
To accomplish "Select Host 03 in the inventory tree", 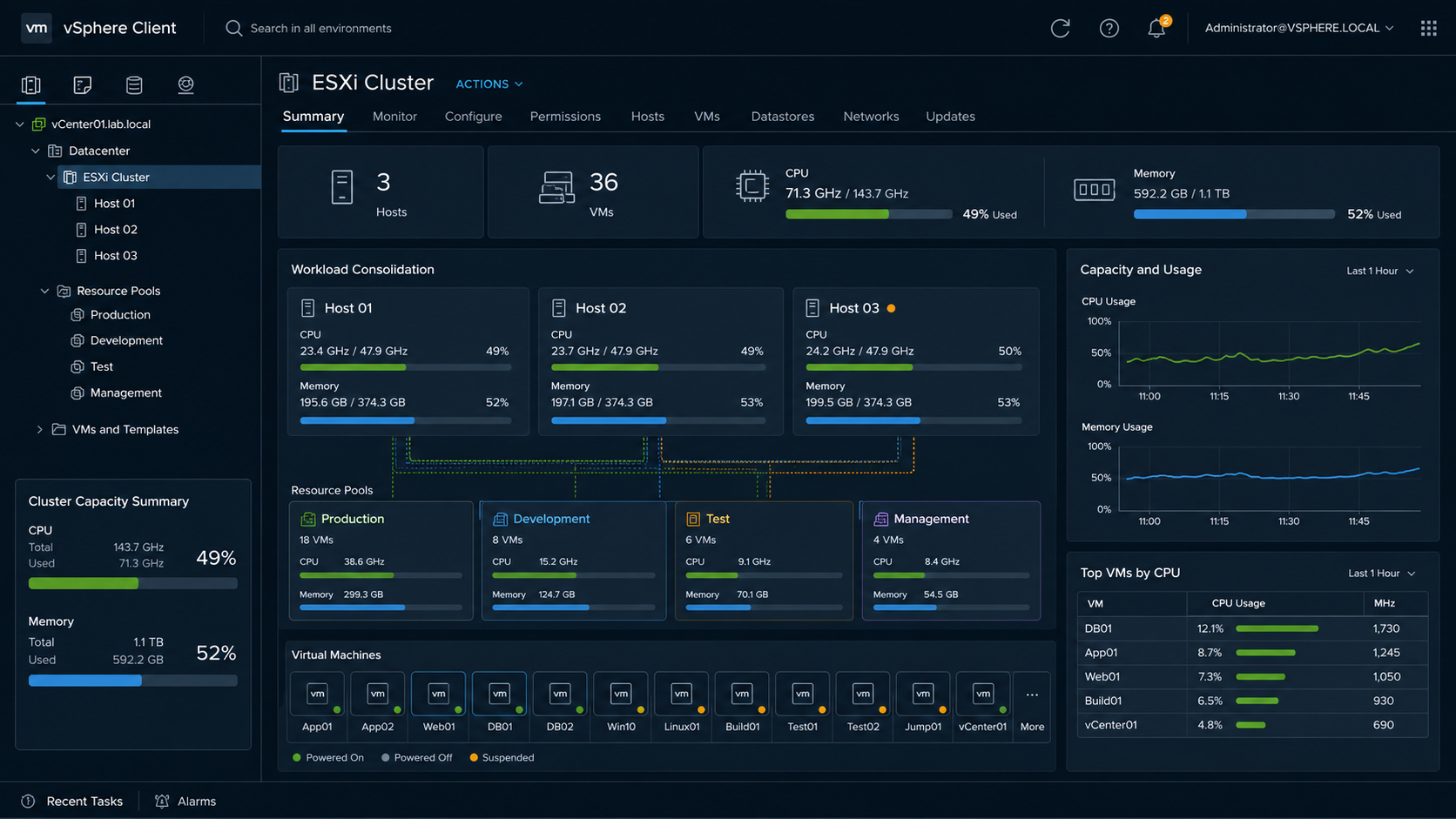I will pyautogui.click(x=116, y=256).
